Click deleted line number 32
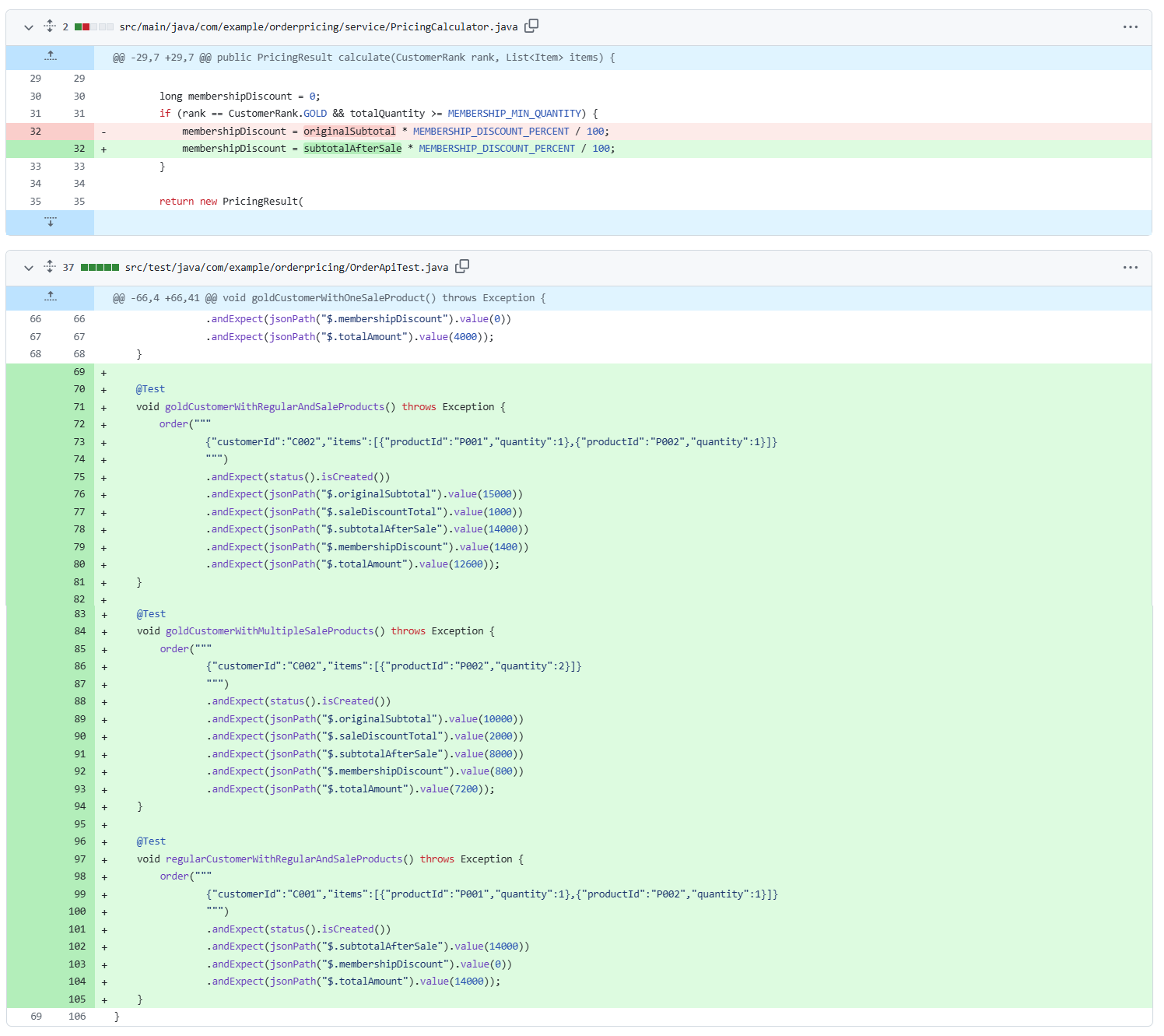Image resolution: width=1164 pixels, height=1036 pixels. (x=36, y=131)
